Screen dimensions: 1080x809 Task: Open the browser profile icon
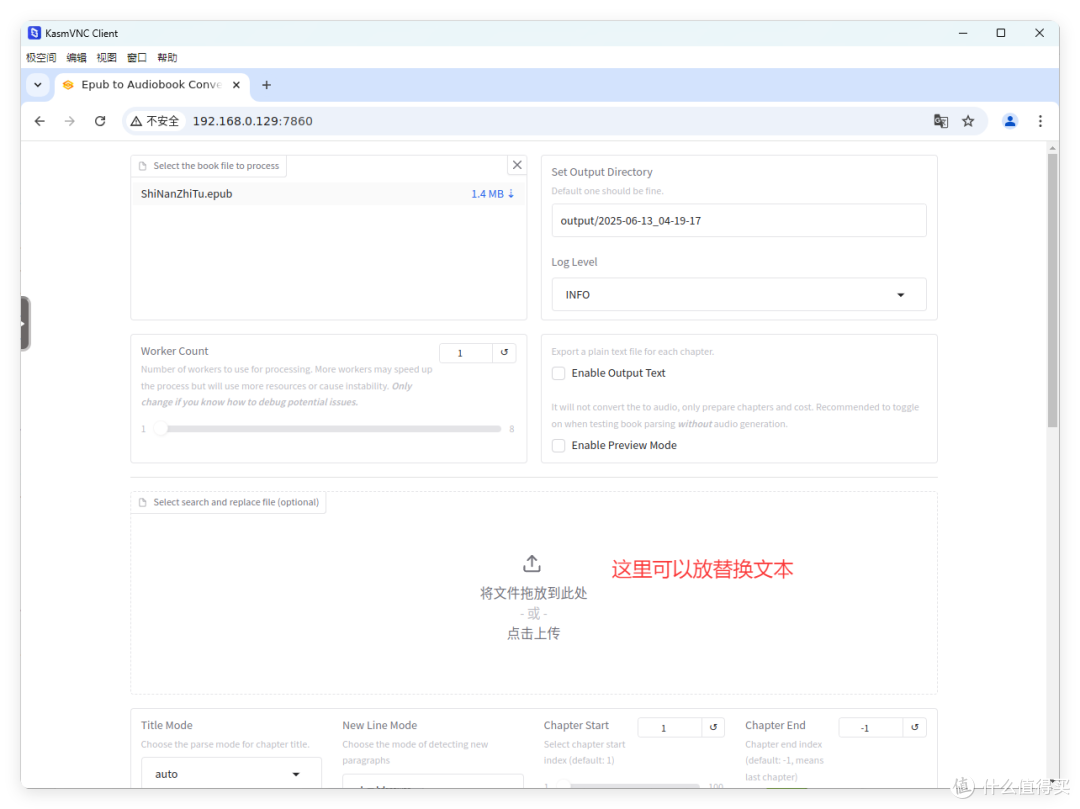tap(1010, 121)
